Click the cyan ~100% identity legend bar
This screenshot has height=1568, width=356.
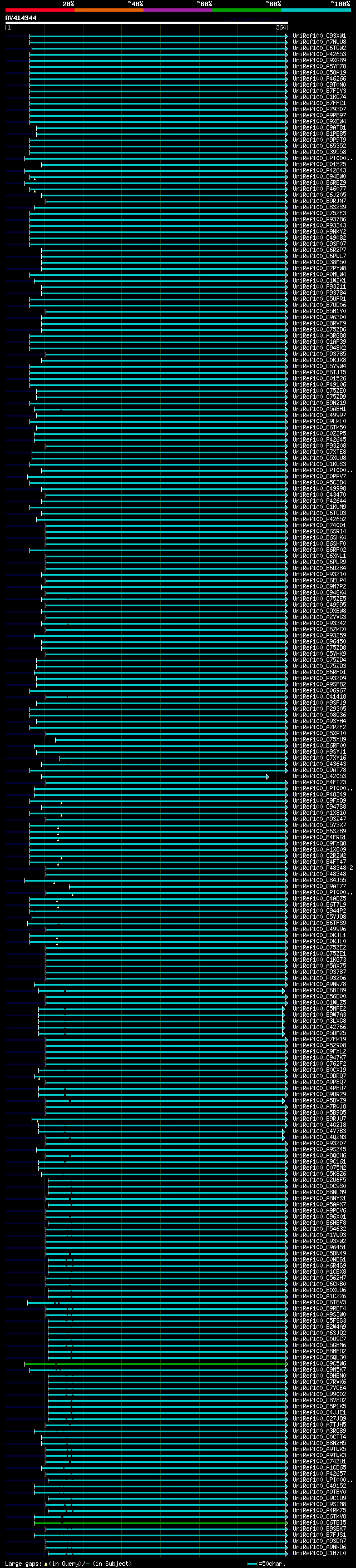[316, 10]
